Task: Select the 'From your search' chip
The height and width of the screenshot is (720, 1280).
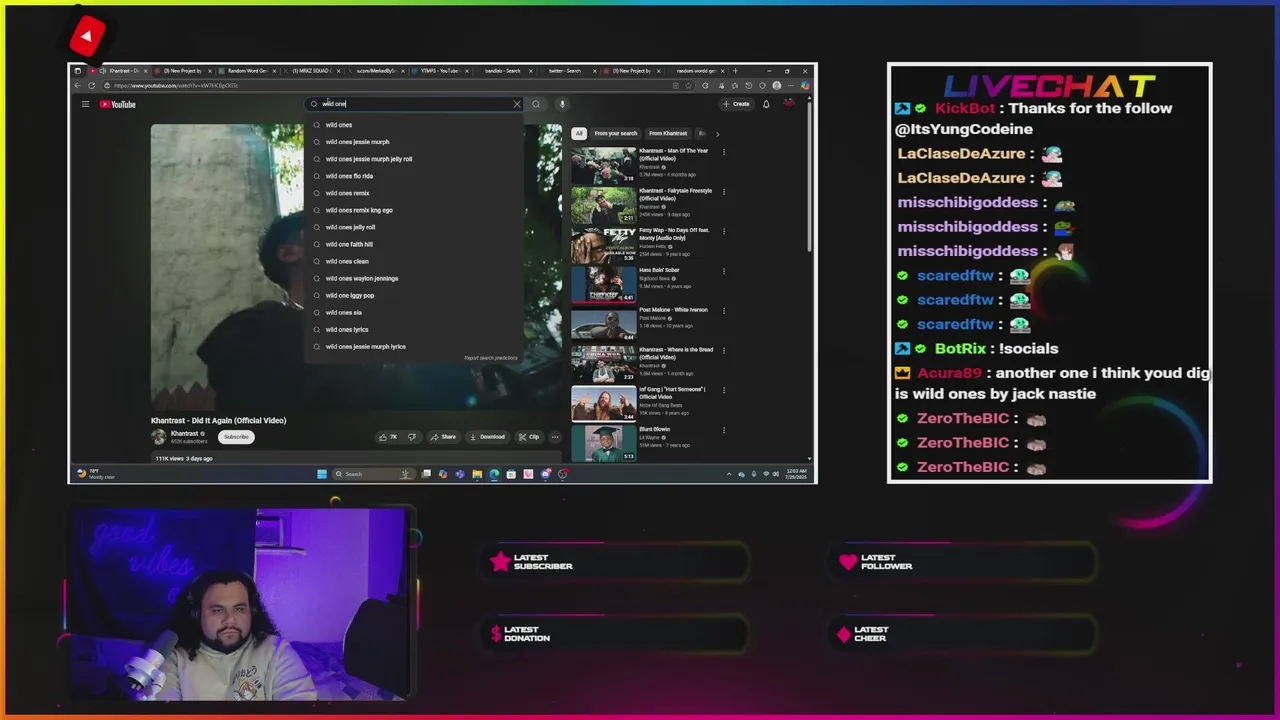Action: click(616, 133)
